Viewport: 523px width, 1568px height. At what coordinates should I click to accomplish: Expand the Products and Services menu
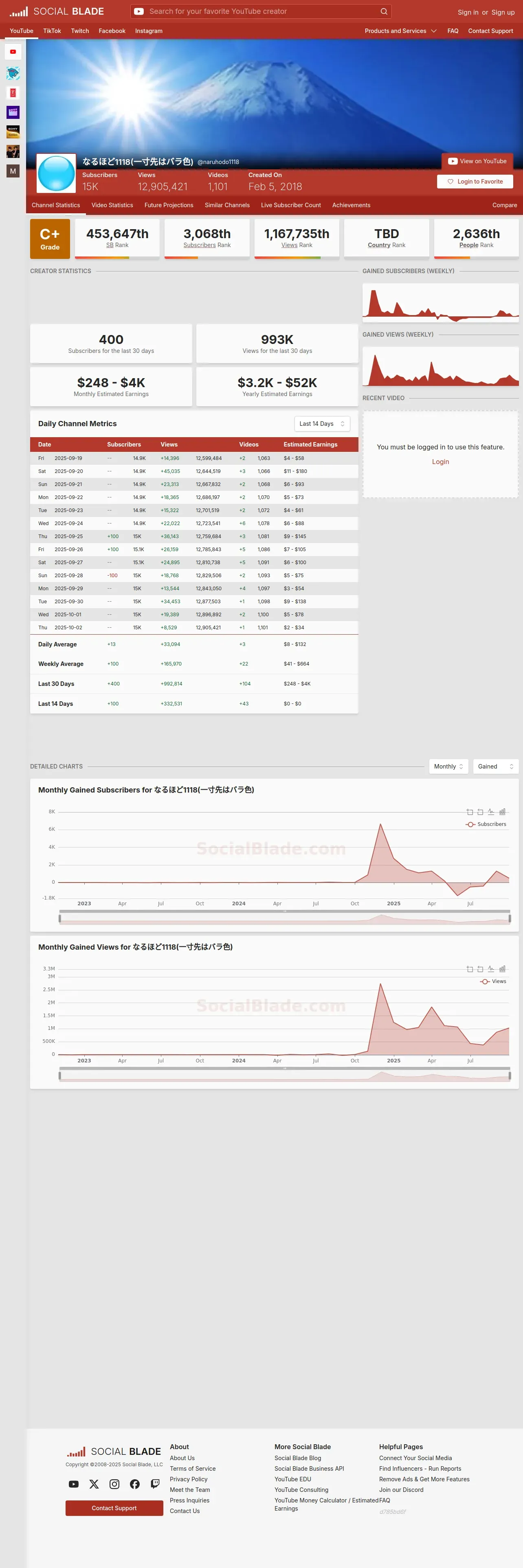[x=400, y=31]
